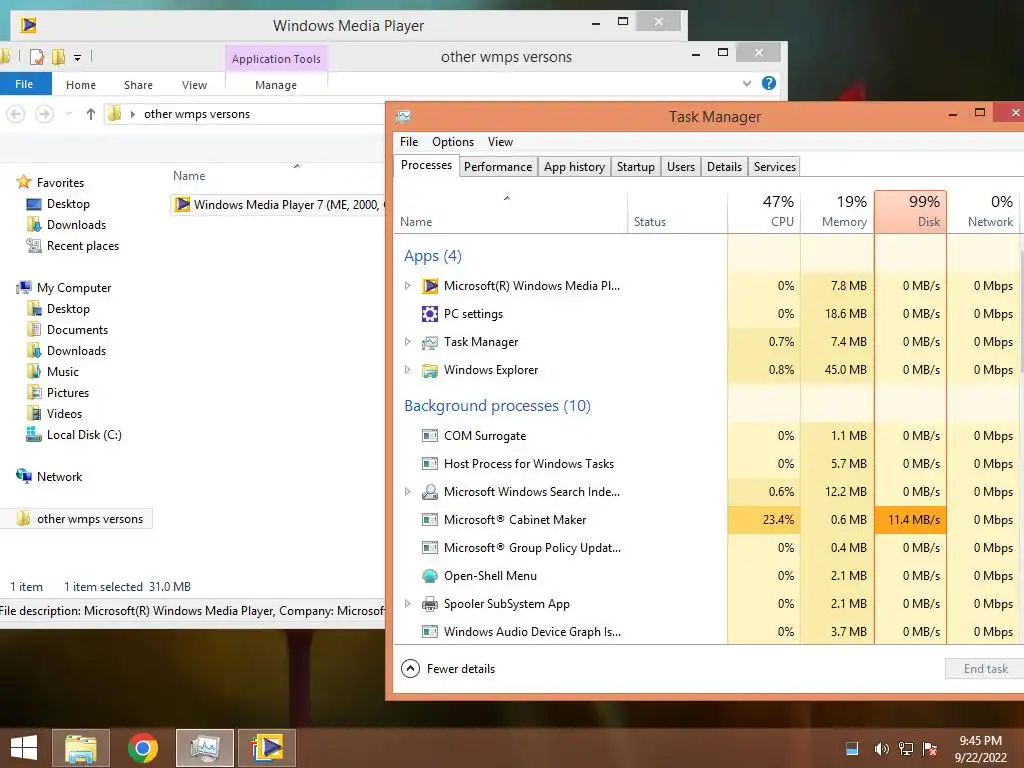
Task: Click the volume speaker tray icon
Action: [881, 749]
